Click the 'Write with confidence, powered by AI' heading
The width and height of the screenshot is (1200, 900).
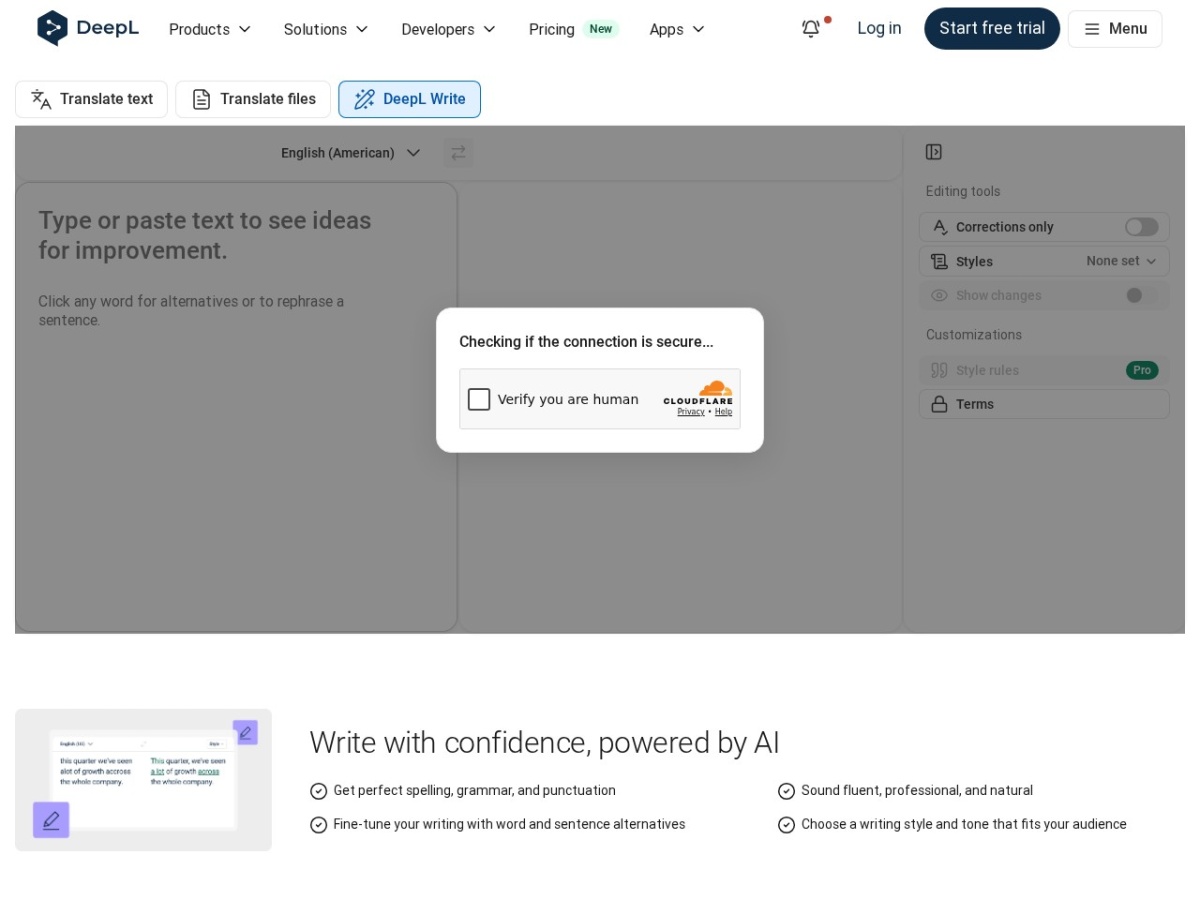pyautogui.click(x=544, y=742)
